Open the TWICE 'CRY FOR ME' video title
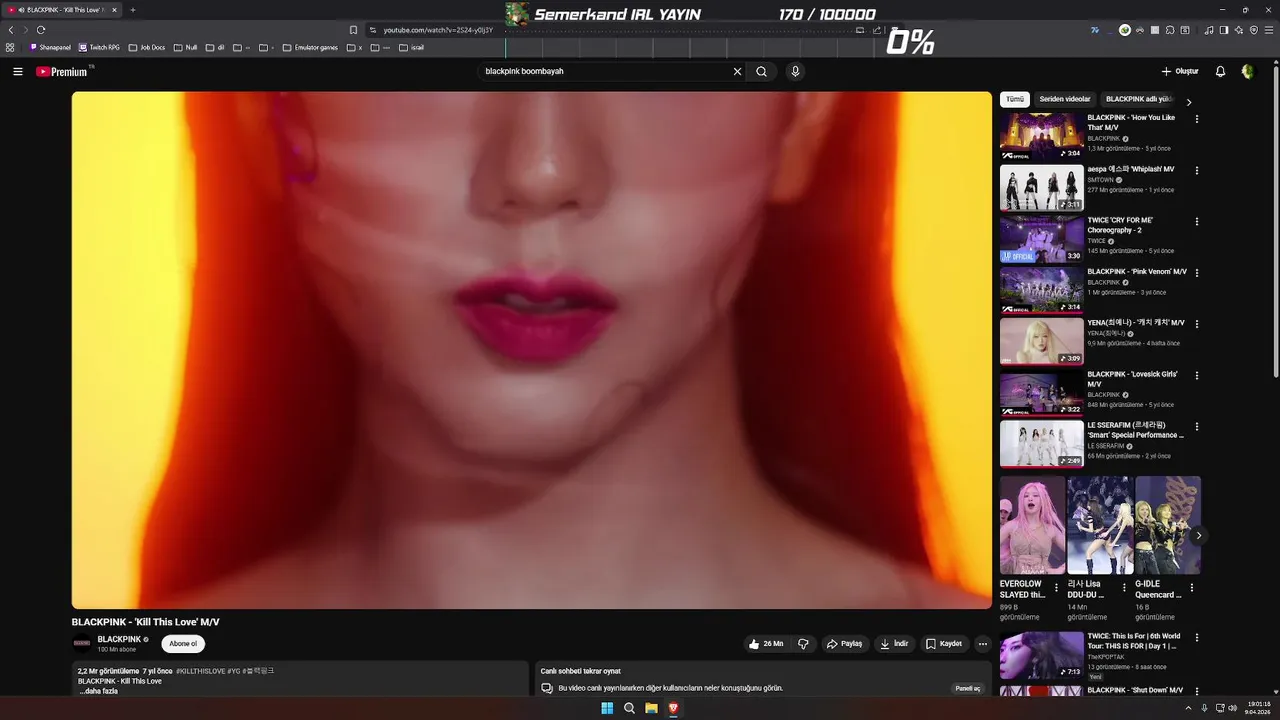 [1122, 225]
